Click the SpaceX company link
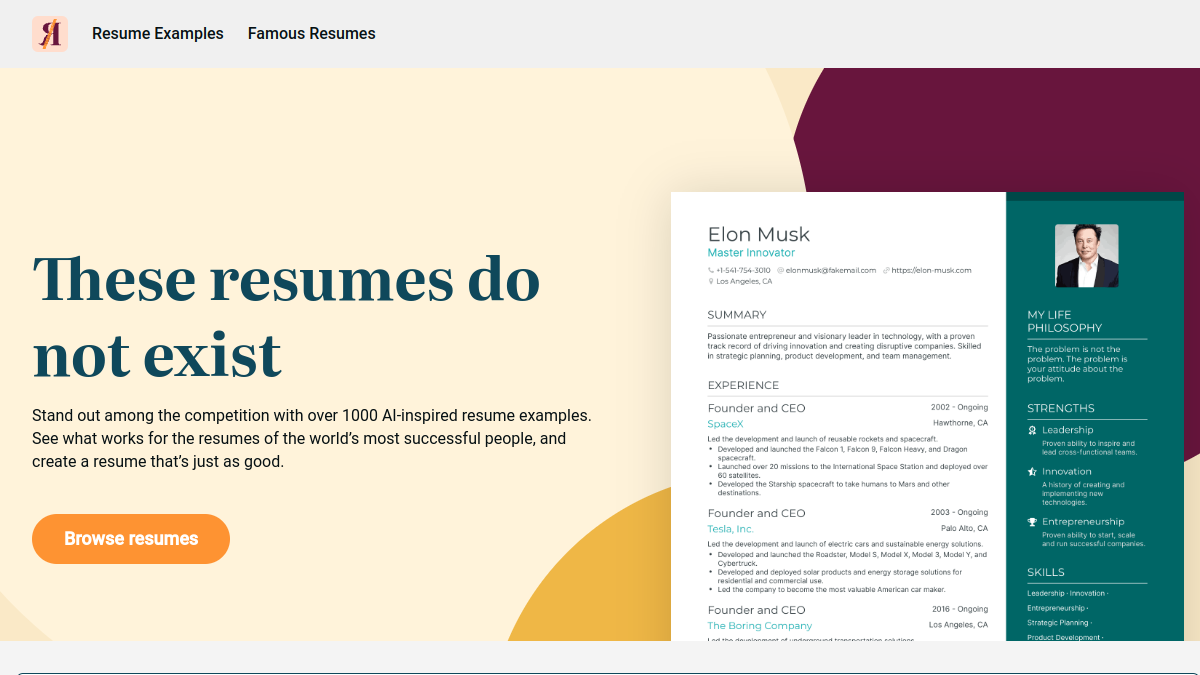1200x675 pixels. tap(725, 424)
